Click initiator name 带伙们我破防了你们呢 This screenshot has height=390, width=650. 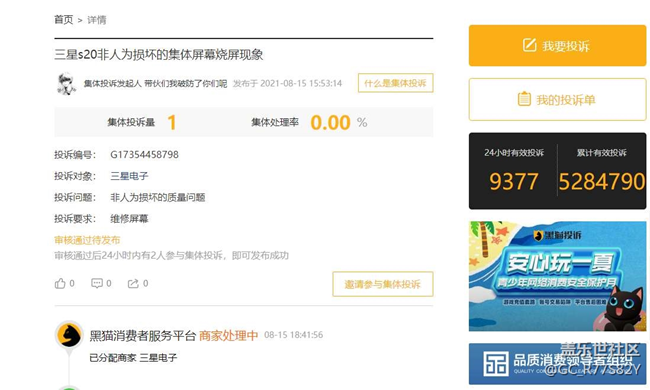[186, 84]
